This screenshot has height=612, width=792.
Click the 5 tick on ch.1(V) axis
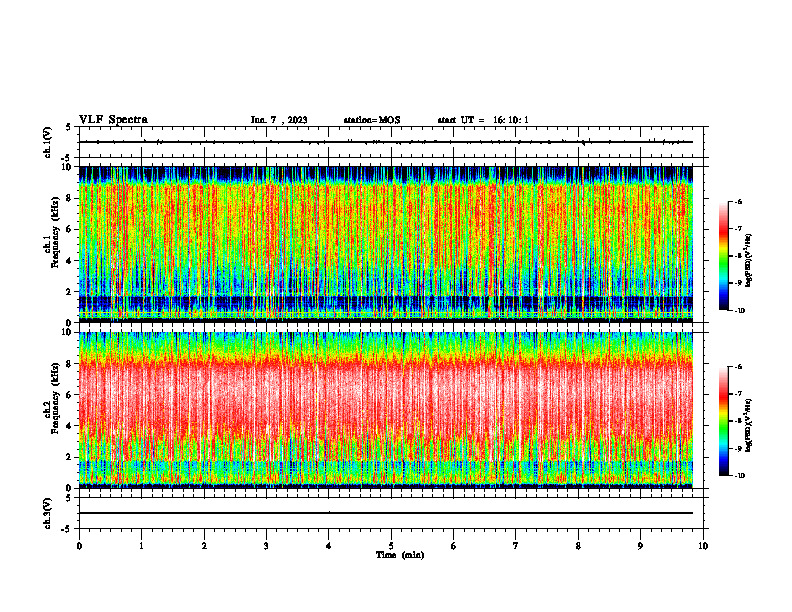[70, 128]
